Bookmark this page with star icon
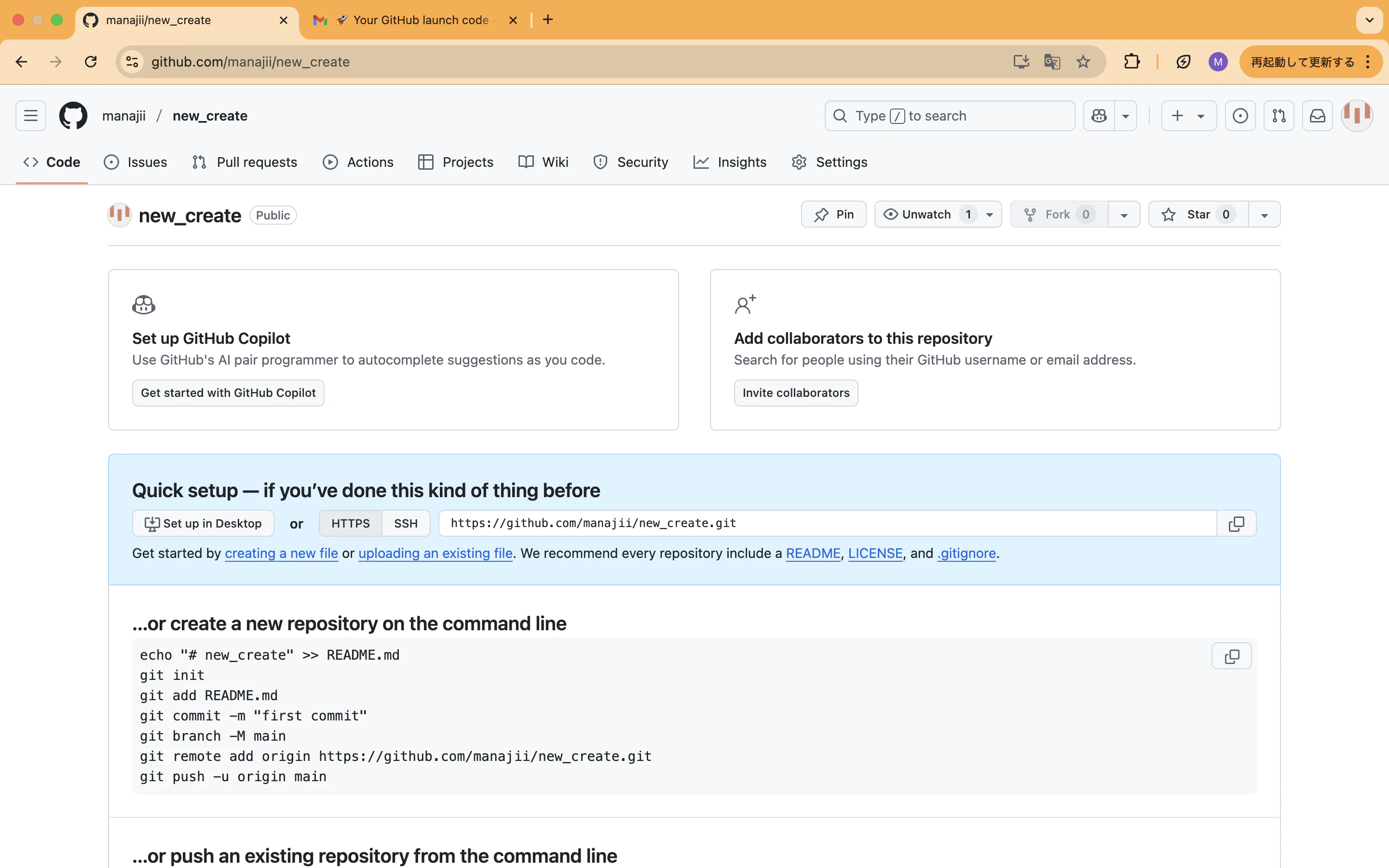The width and height of the screenshot is (1389, 868). (x=1083, y=62)
